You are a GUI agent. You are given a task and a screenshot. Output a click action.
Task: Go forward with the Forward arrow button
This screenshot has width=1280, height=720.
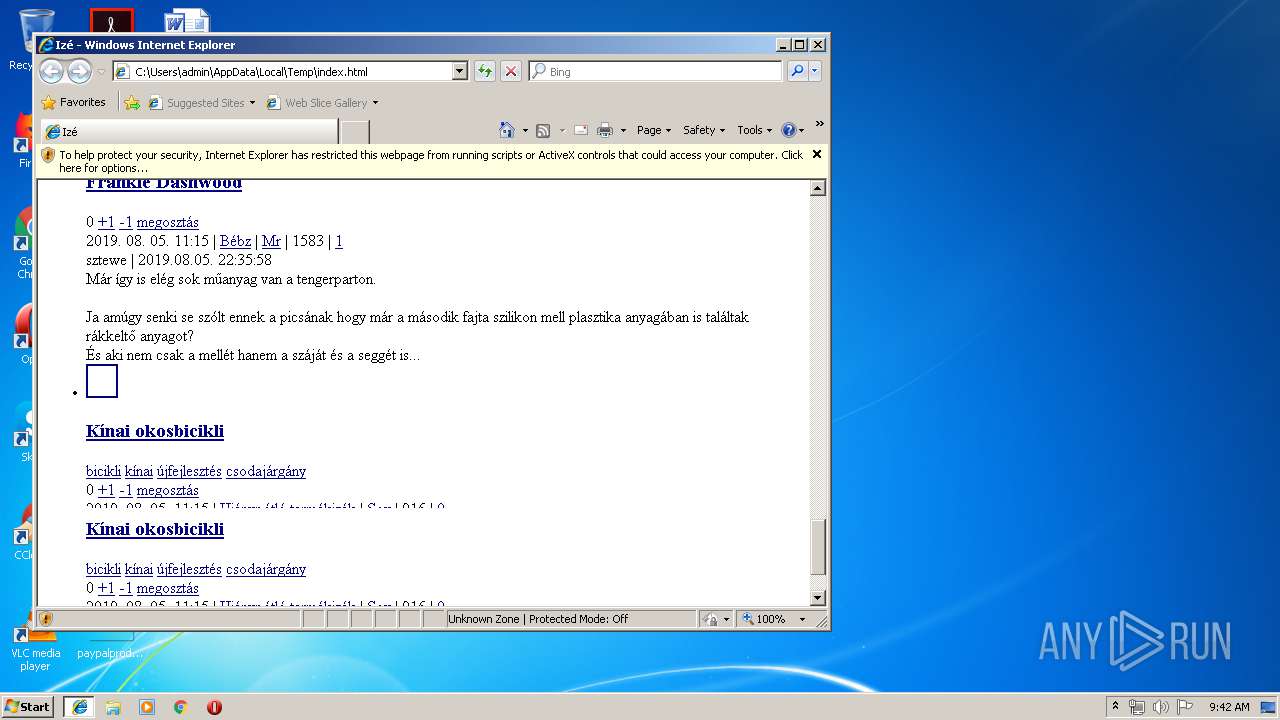80,71
